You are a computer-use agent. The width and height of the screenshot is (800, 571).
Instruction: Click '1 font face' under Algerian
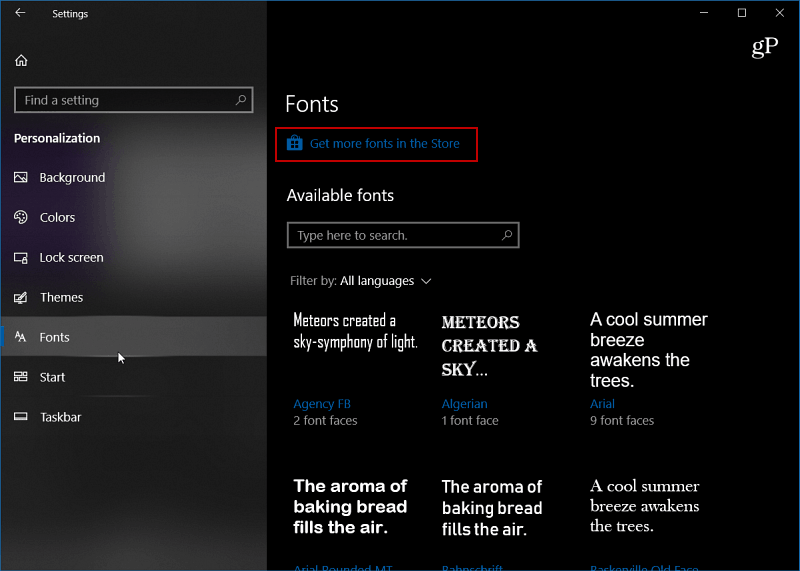pyautogui.click(x=470, y=420)
